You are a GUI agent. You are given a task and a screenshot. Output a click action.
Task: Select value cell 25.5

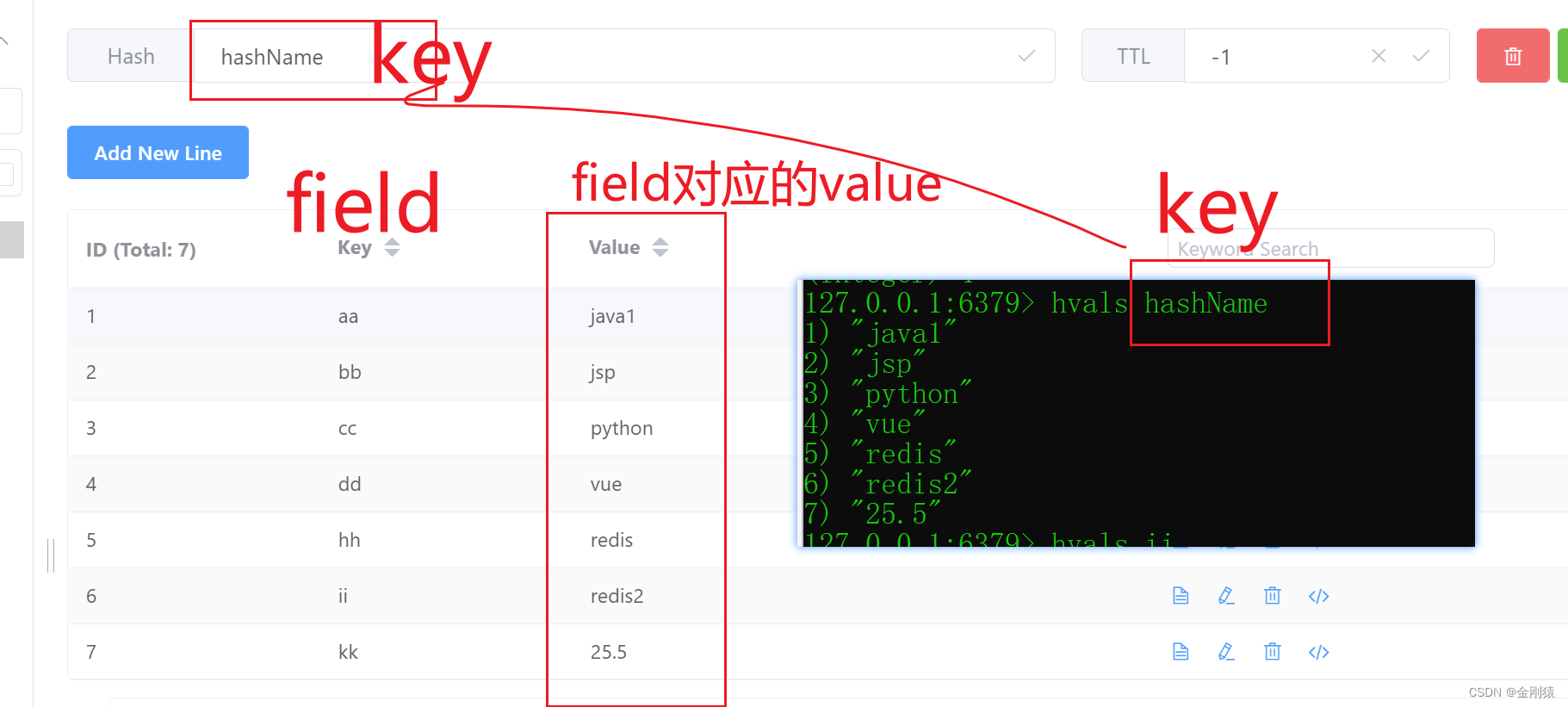pos(608,652)
